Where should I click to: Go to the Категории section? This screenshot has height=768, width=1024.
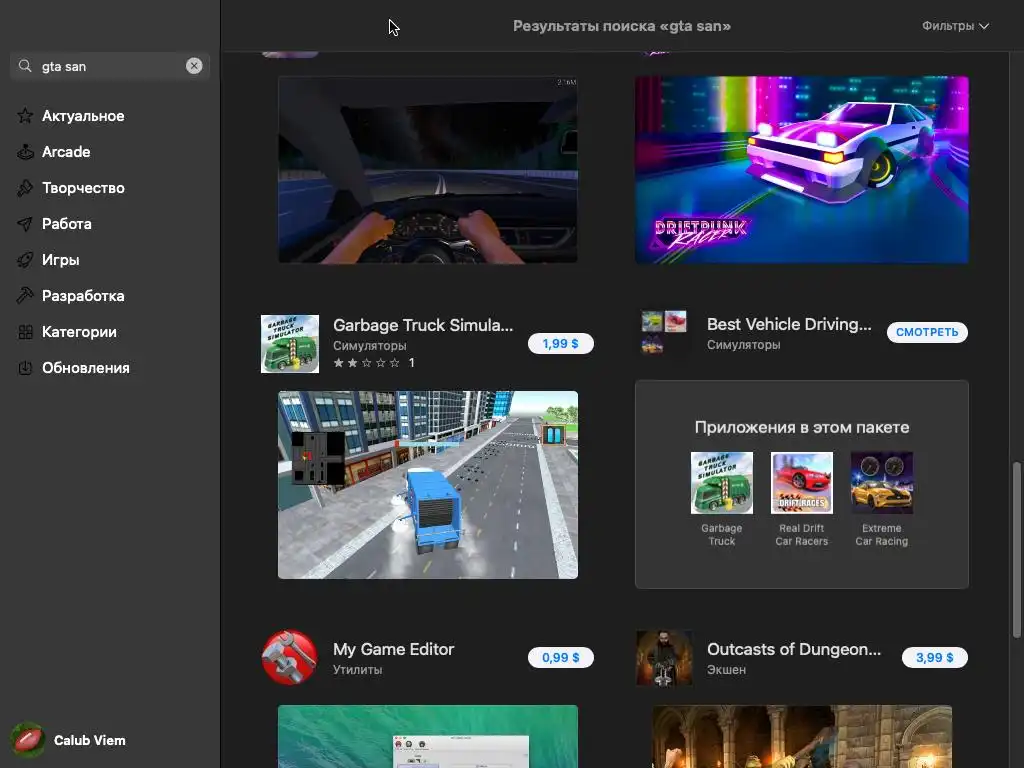tap(79, 332)
